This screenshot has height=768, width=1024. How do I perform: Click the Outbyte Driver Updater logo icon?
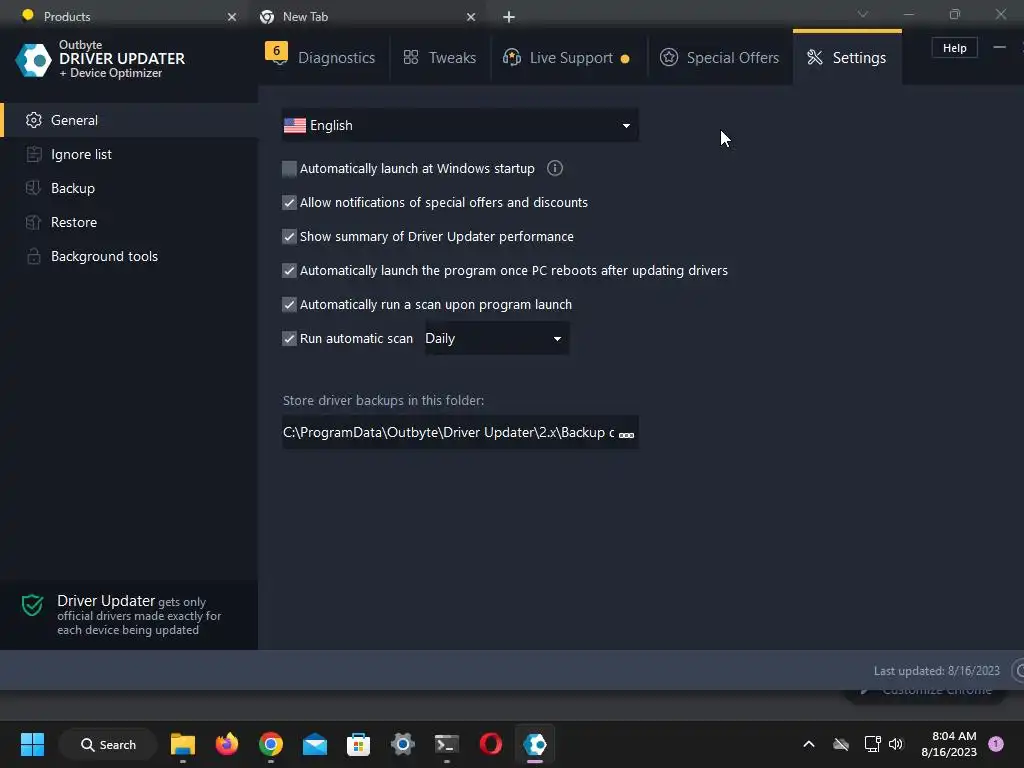click(33, 60)
